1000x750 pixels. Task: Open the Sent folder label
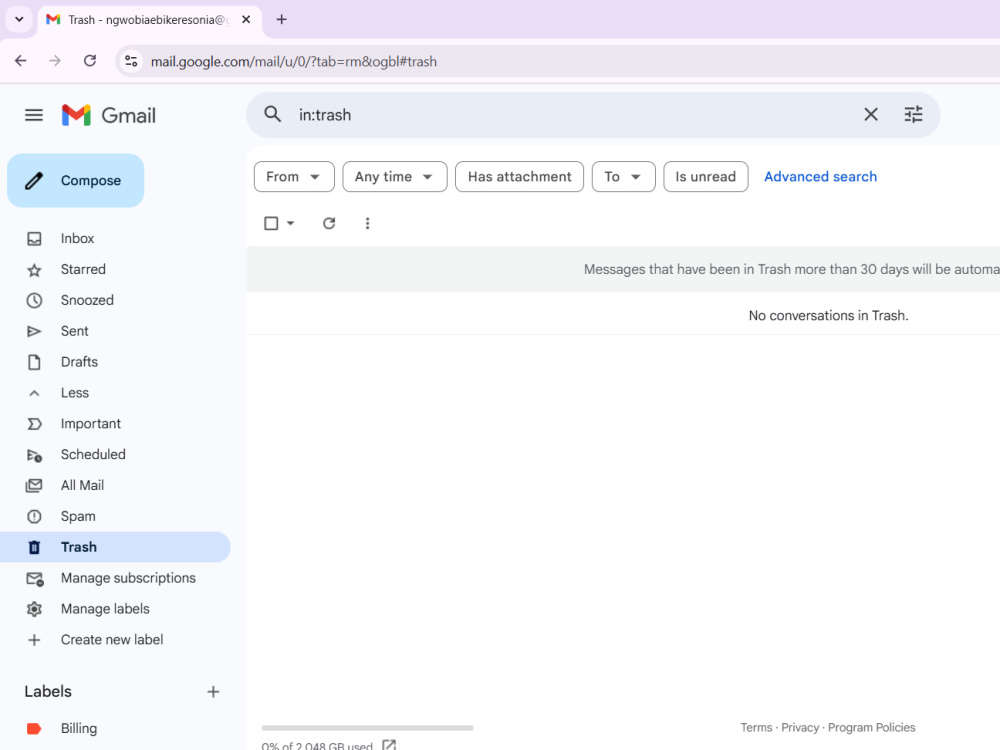75,332
